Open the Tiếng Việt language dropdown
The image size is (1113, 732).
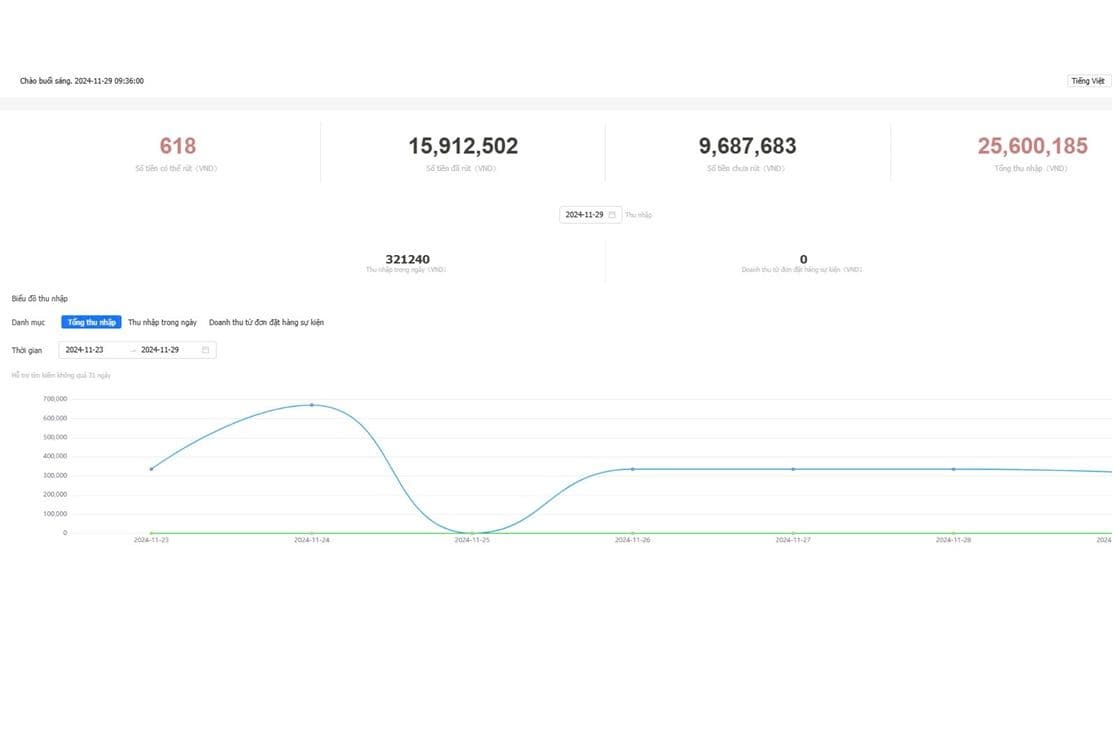pyautogui.click(x=1087, y=81)
